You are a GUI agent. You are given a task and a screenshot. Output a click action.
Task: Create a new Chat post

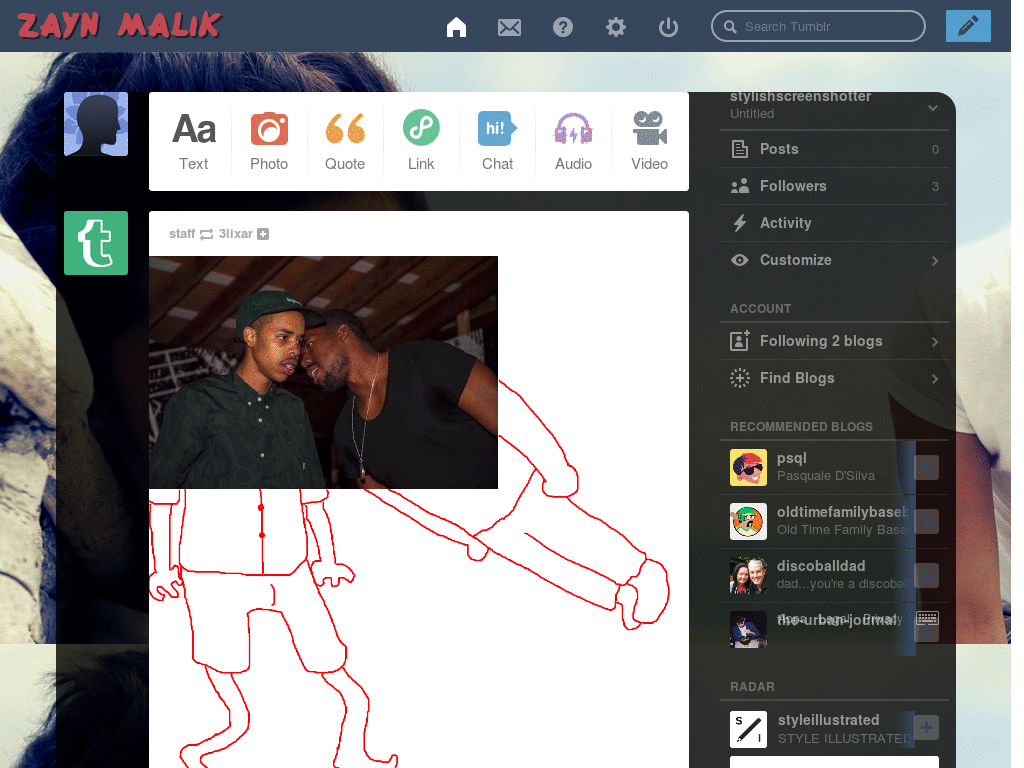click(x=497, y=141)
